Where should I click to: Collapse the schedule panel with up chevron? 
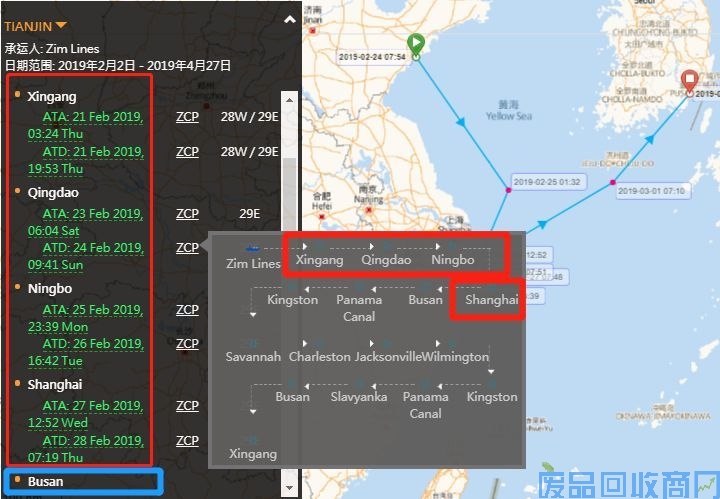coord(290,19)
